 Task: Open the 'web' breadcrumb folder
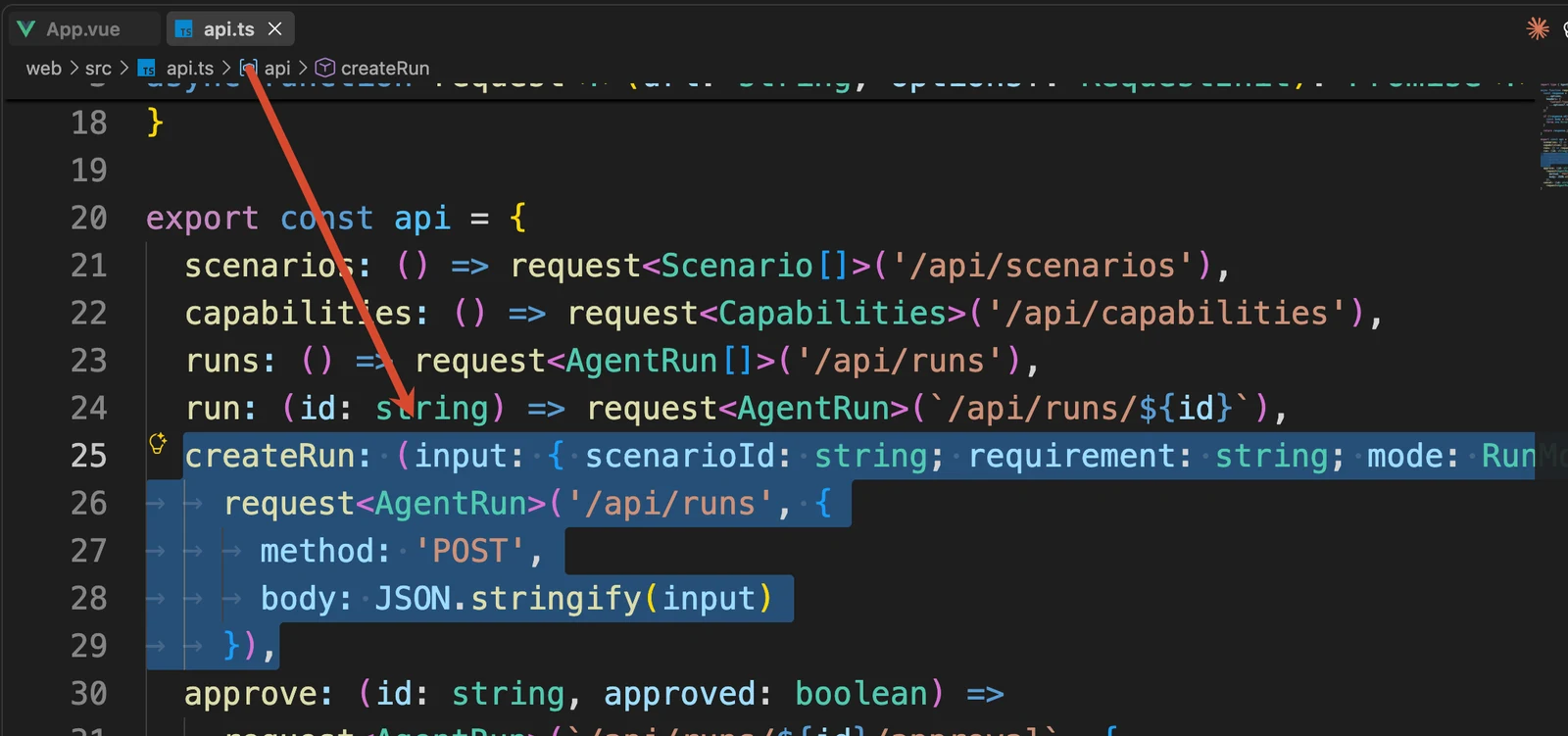click(x=43, y=69)
